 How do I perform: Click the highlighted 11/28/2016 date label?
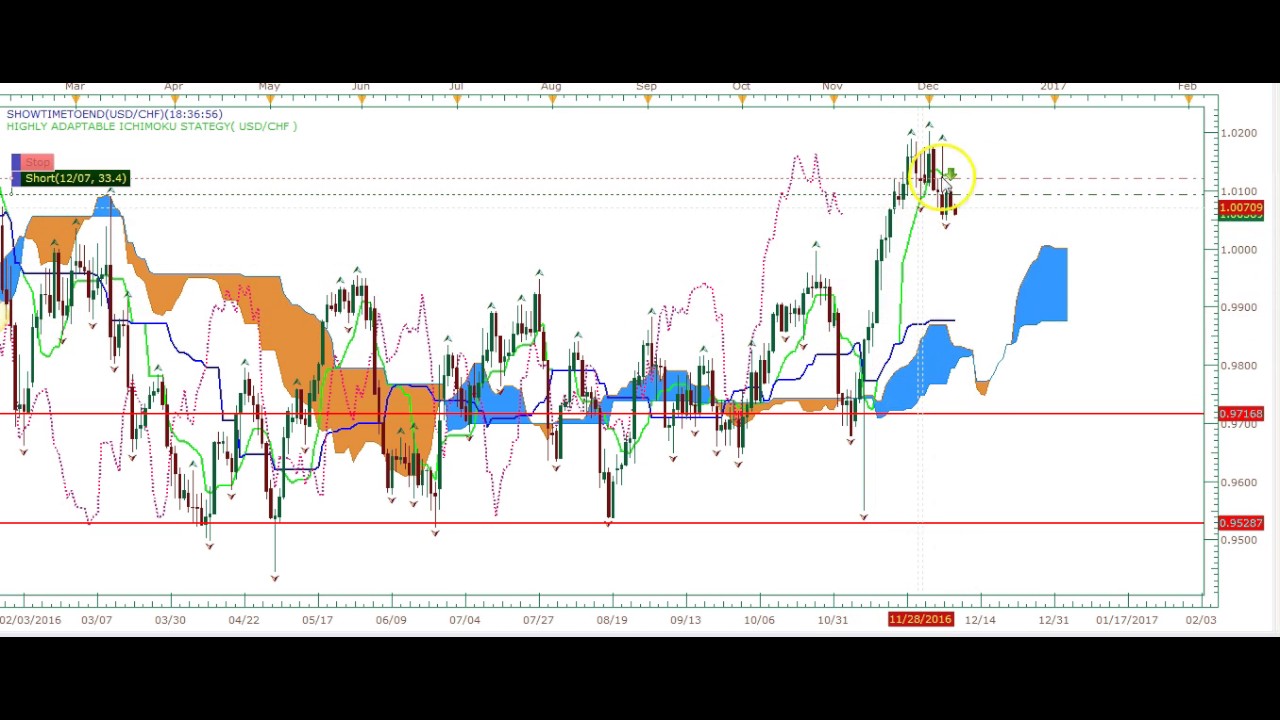tap(920, 620)
